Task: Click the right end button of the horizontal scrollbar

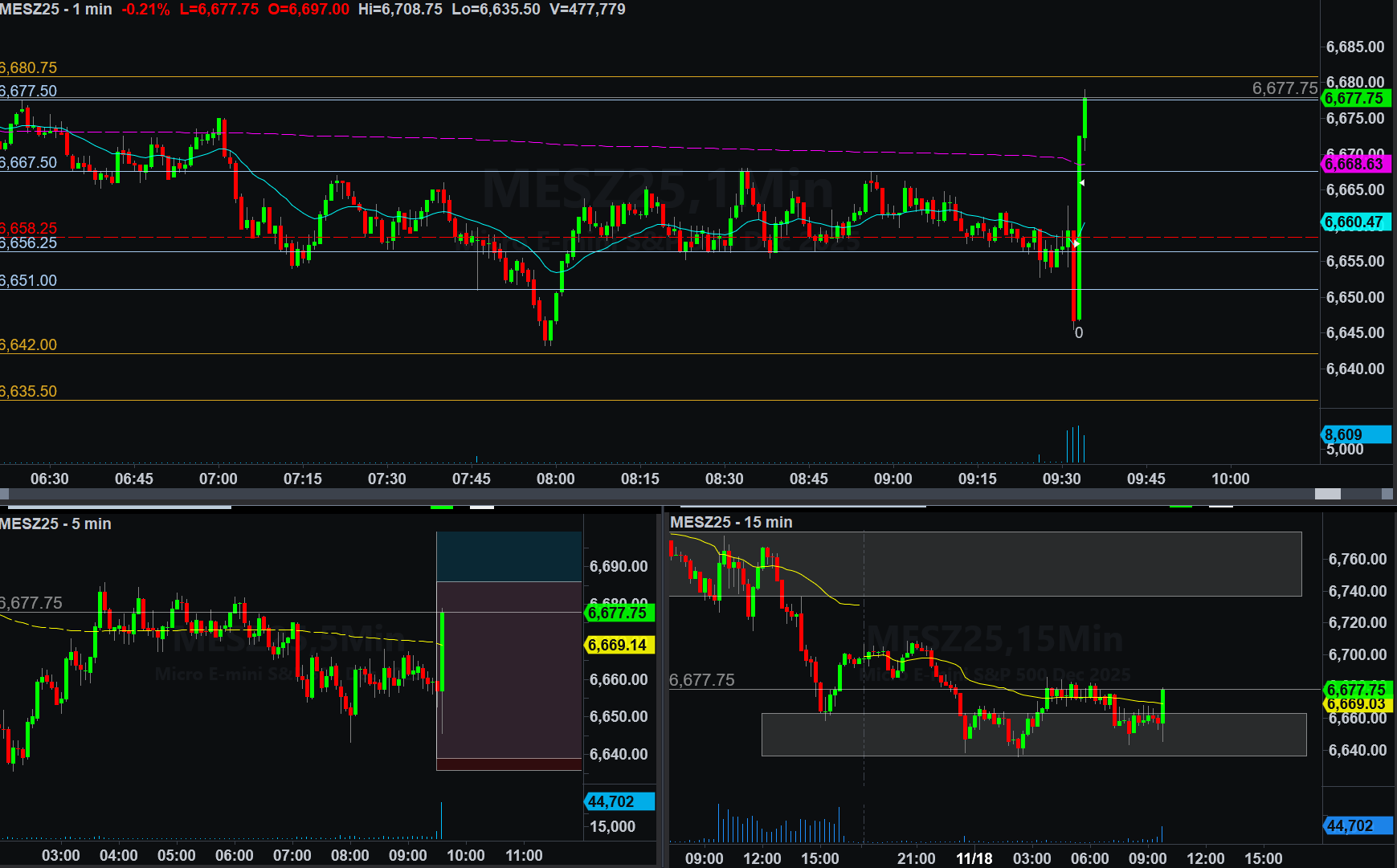Action: pyautogui.click(x=1387, y=494)
